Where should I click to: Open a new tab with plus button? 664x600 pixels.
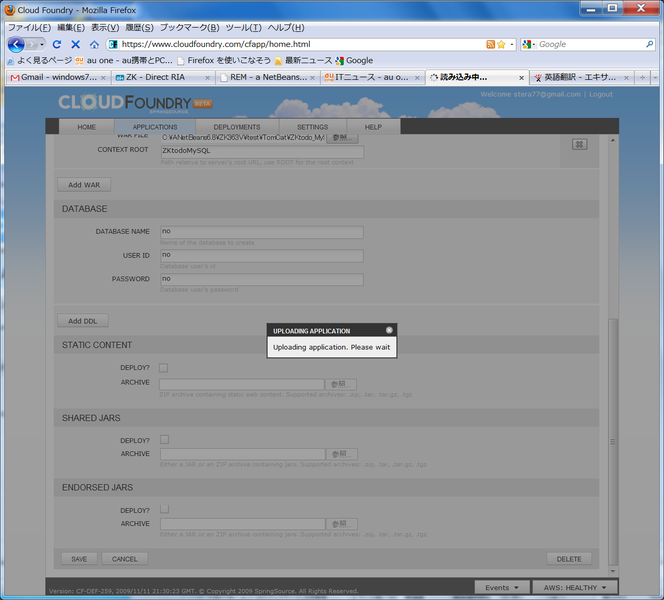[642, 78]
